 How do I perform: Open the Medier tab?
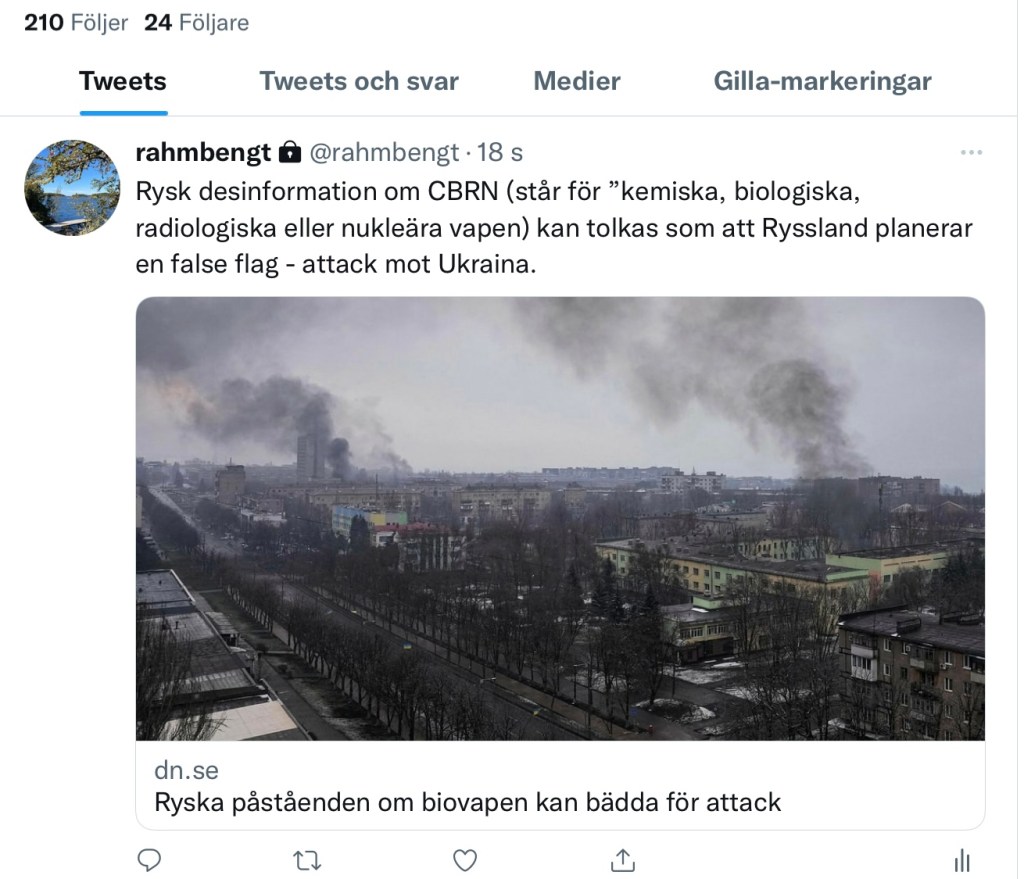[x=577, y=81]
